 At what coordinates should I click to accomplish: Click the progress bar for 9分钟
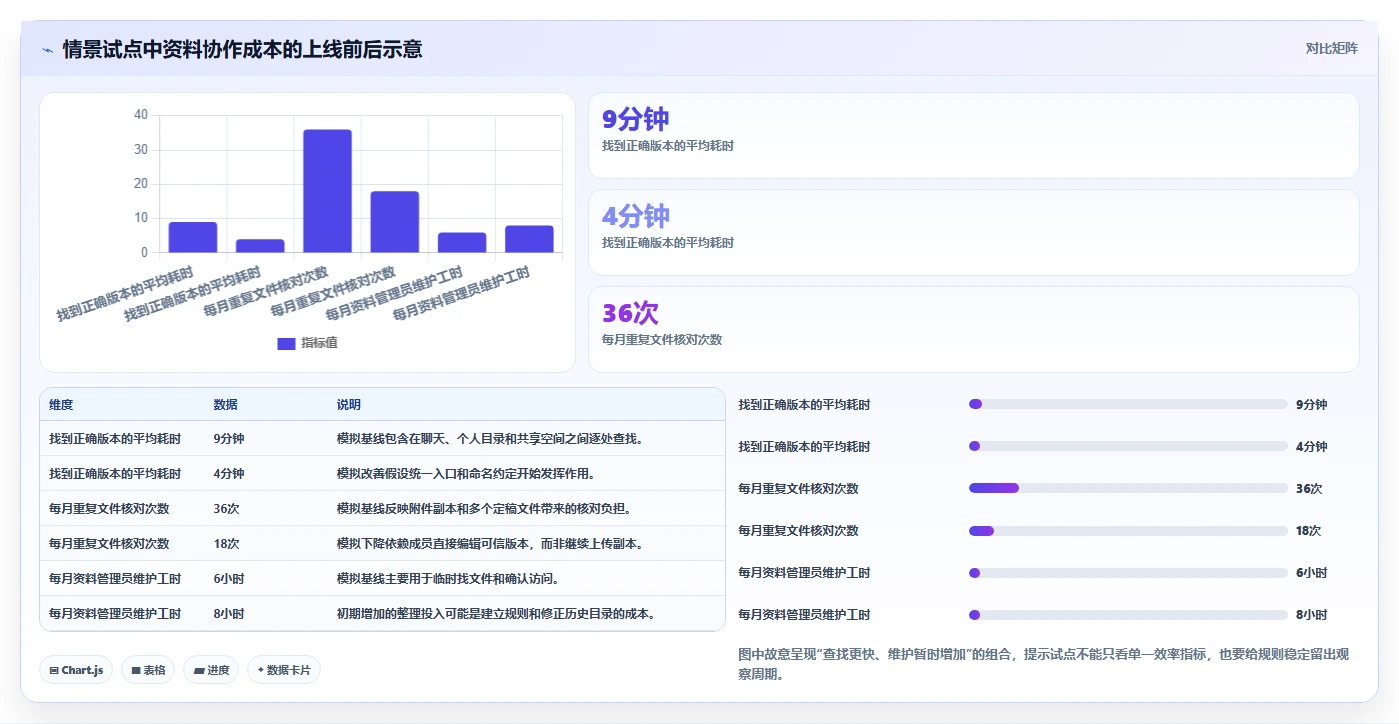[x=1128, y=404]
